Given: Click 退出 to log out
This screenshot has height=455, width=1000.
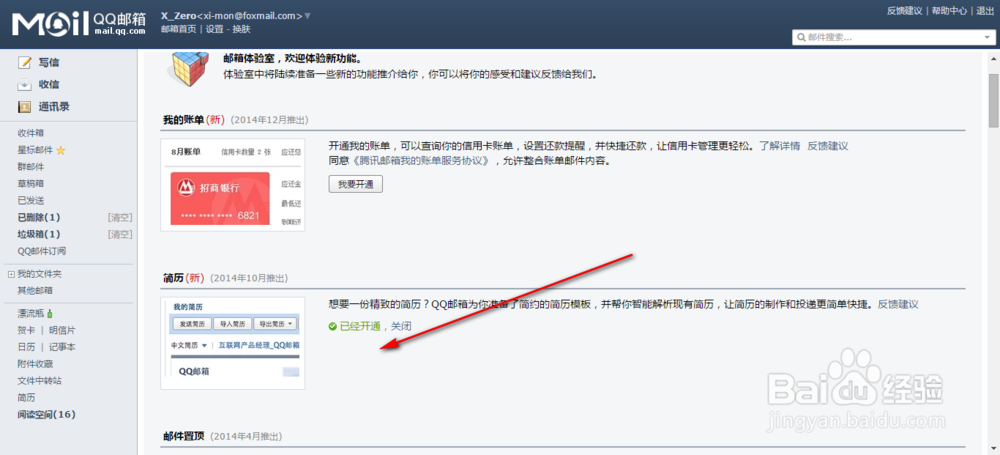Looking at the screenshot, I should (985, 11).
